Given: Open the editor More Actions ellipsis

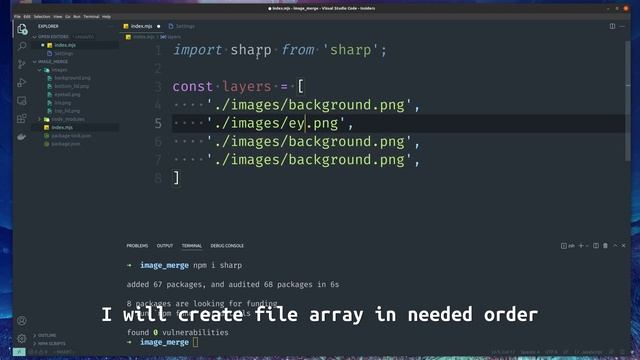Looking at the screenshot, I should (622, 26).
